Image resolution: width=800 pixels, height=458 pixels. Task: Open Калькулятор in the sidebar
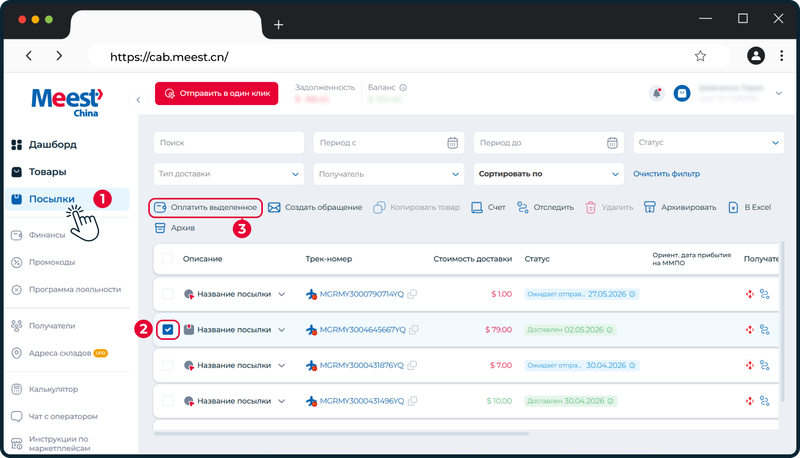click(x=45, y=389)
